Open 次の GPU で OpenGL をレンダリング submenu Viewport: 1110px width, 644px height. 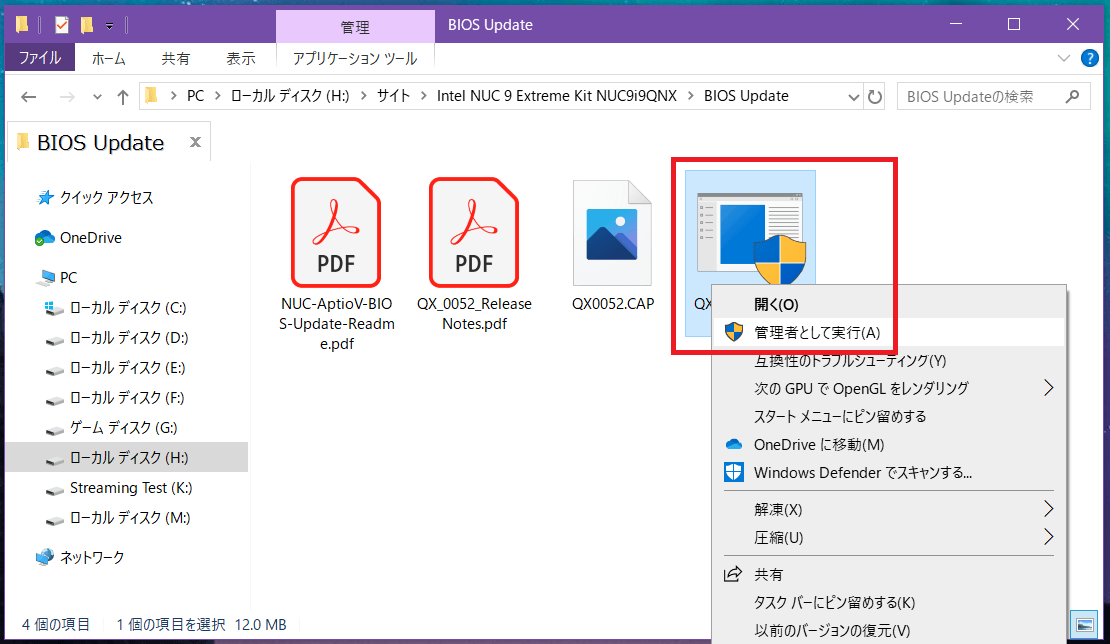pyautogui.click(x=888, y=389)
